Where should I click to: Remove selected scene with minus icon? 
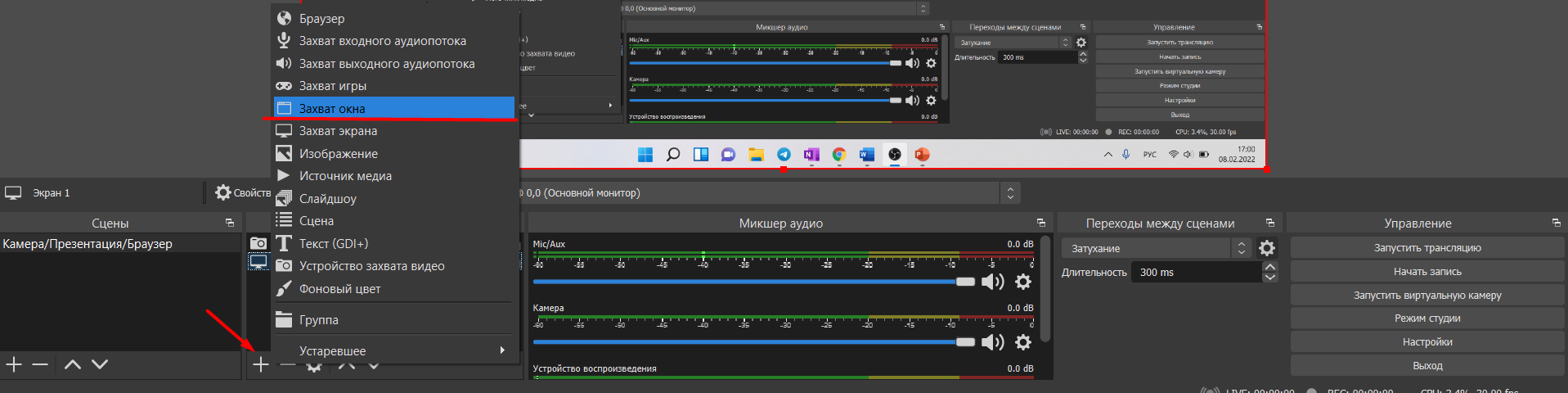[x=40, y=364]
